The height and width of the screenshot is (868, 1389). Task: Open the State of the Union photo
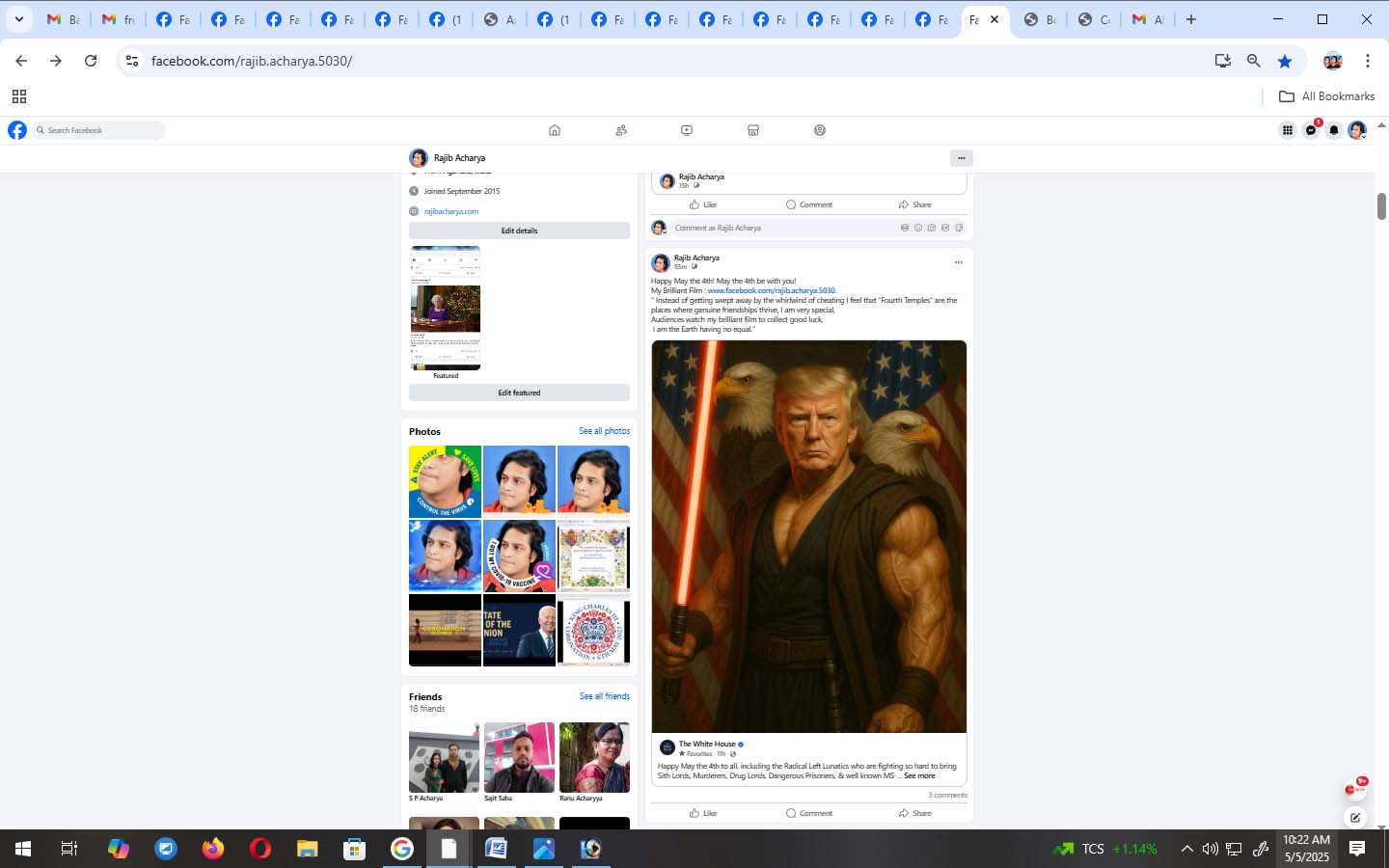pos(519,630)
